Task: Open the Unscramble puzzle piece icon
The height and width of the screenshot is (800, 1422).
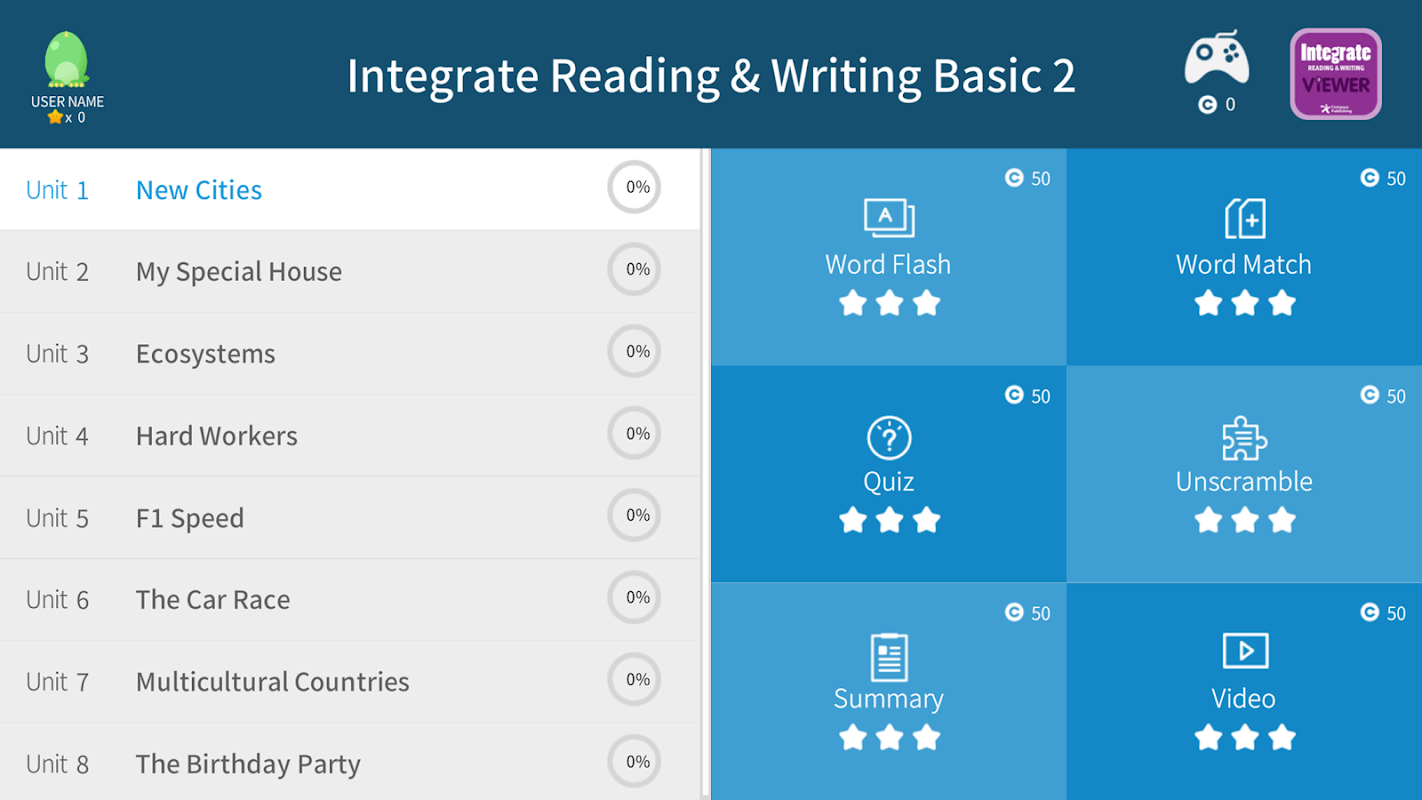Action: [x=1244, y=438]
